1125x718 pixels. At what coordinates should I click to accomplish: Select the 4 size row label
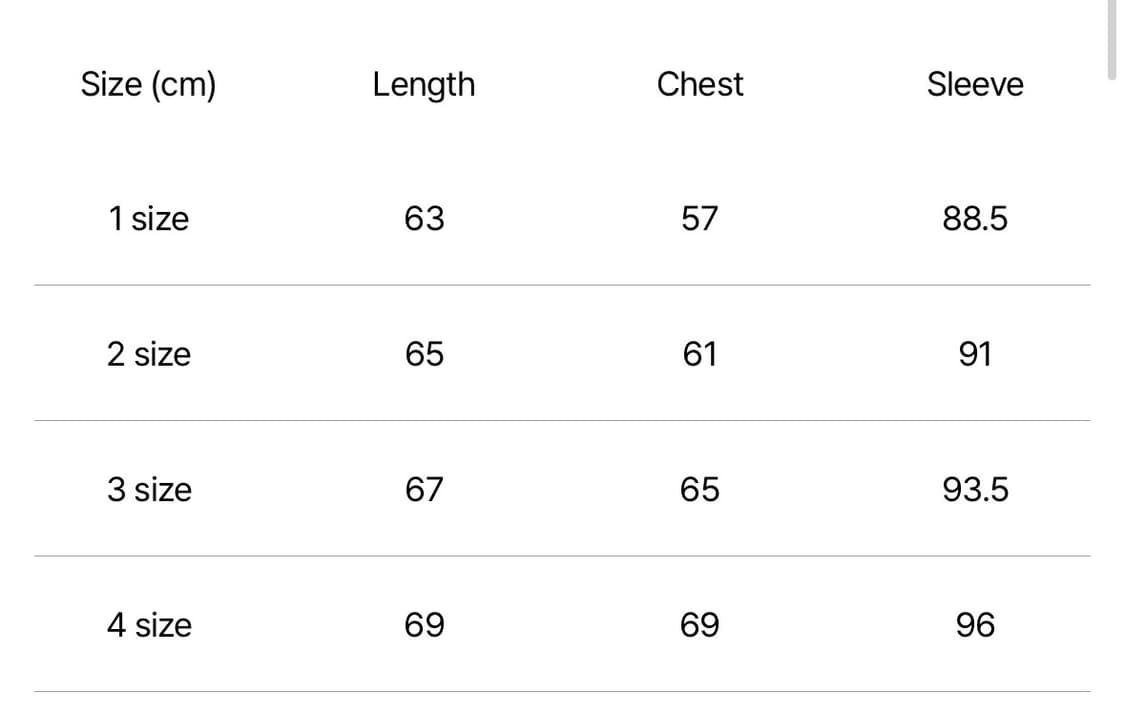(148, 625)
